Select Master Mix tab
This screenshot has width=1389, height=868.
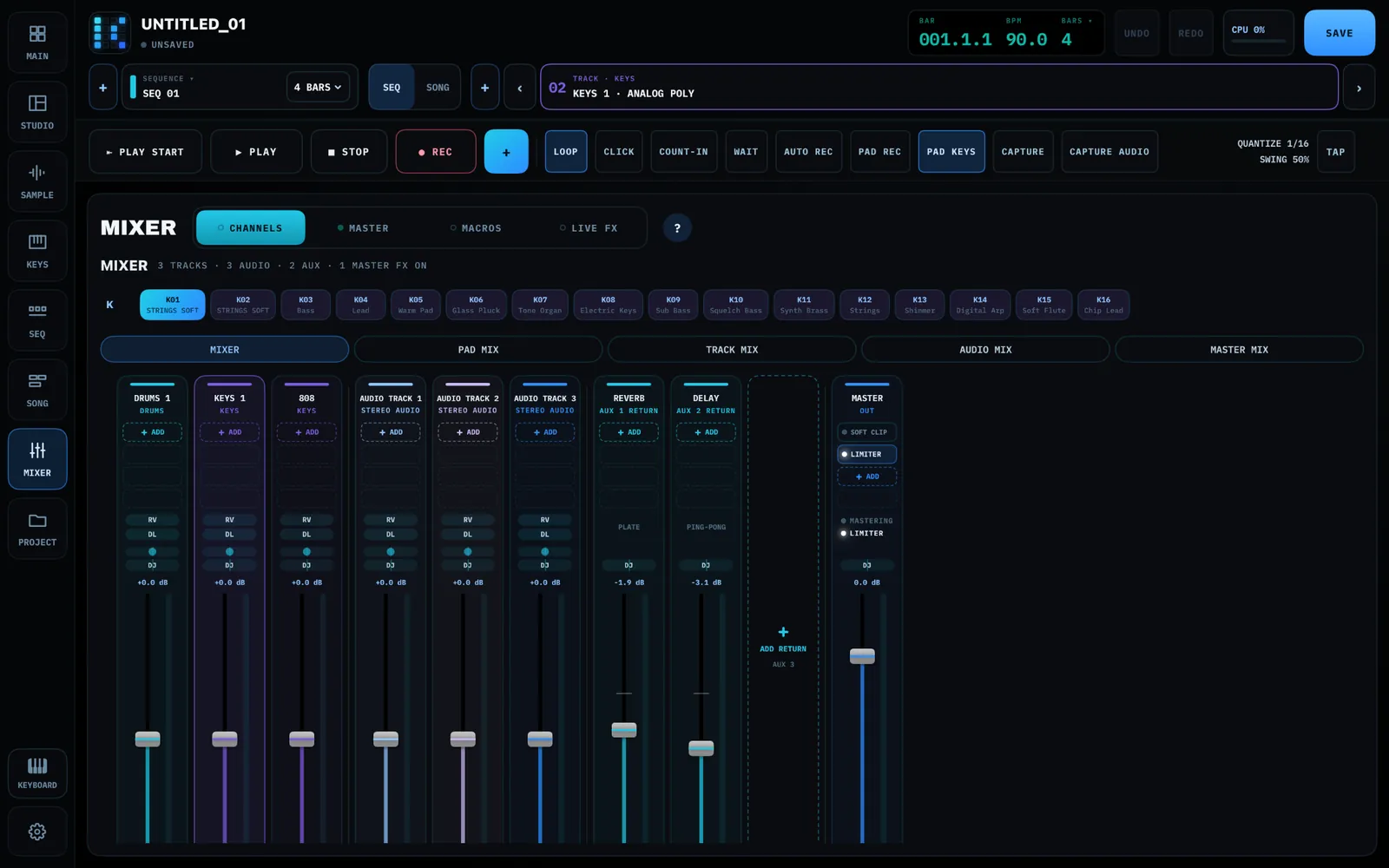[x=1239, y=349]
